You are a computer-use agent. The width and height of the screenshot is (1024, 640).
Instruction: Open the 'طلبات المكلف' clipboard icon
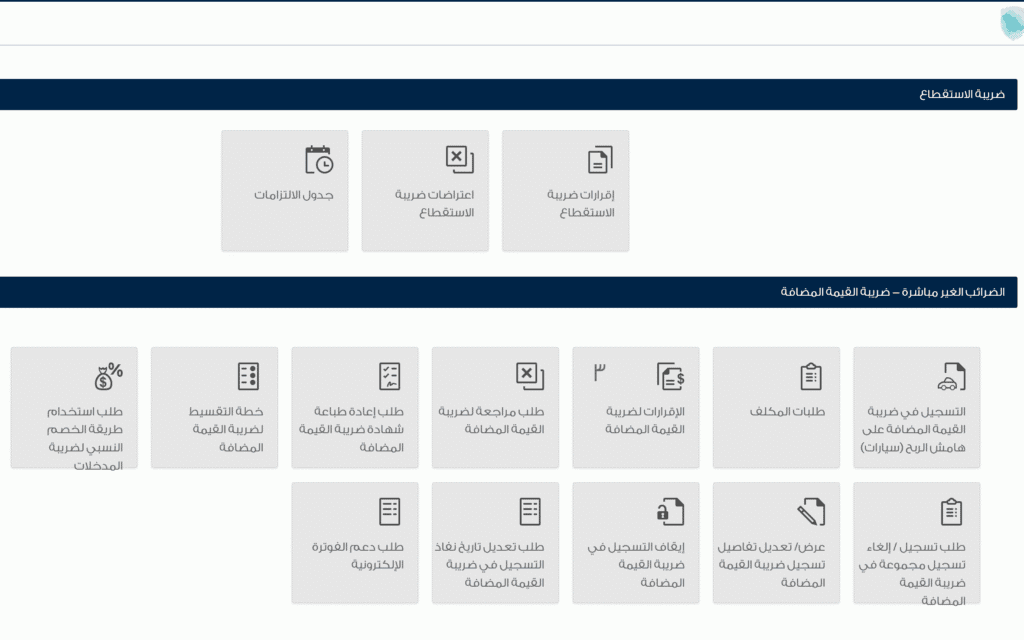coord(811,377)
